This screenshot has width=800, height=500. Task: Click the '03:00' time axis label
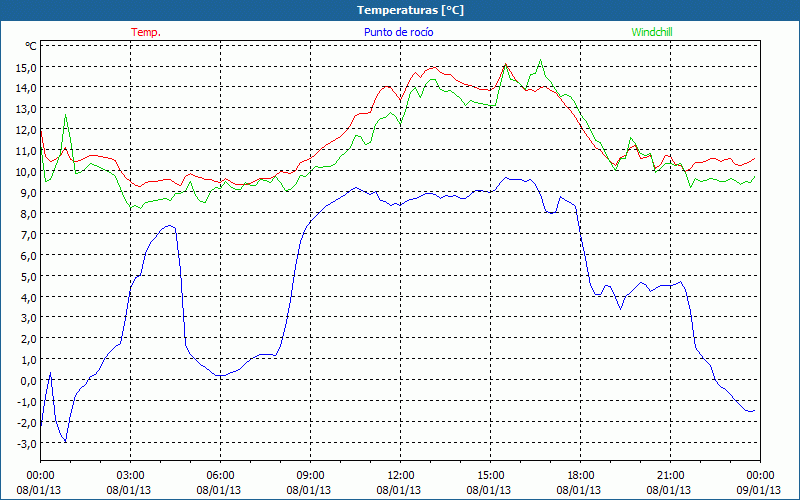coord(130,476)
